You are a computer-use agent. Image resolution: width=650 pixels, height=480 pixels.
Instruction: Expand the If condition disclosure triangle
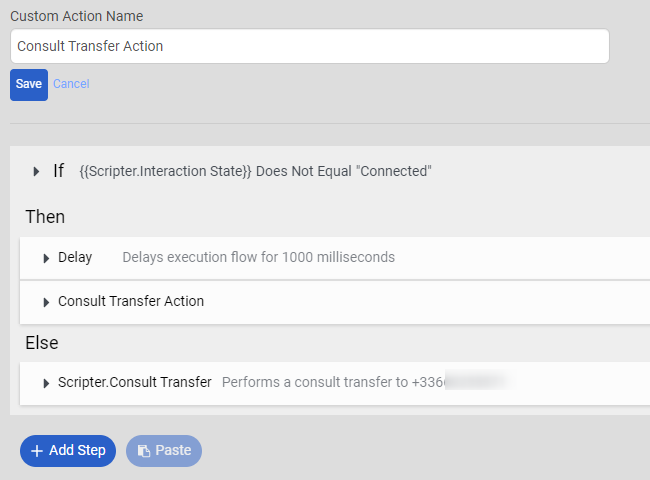37,171
